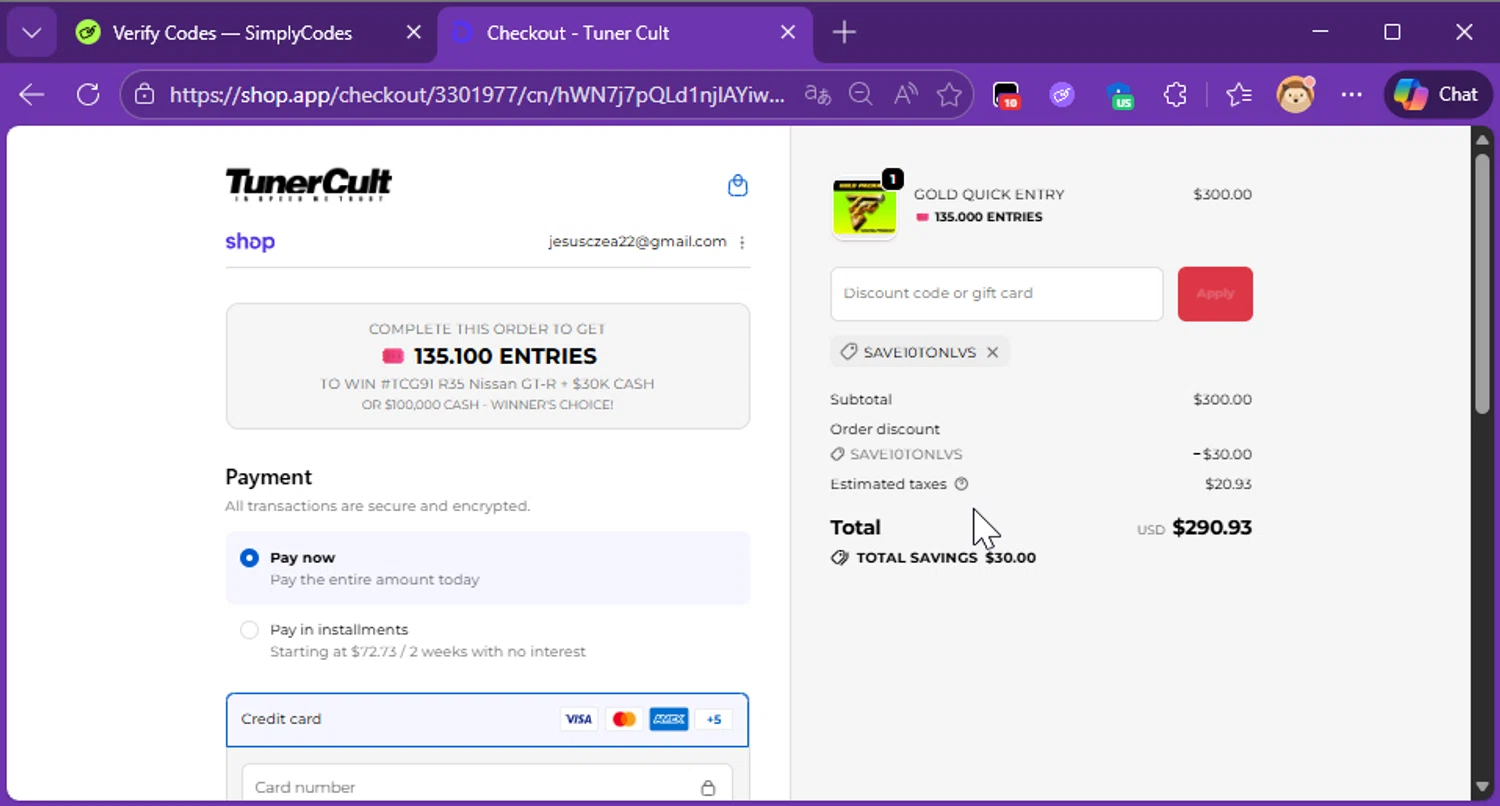Add page to favorites star
The width and height of the screenshot is (1500, 806).
[x=949, y=95]
